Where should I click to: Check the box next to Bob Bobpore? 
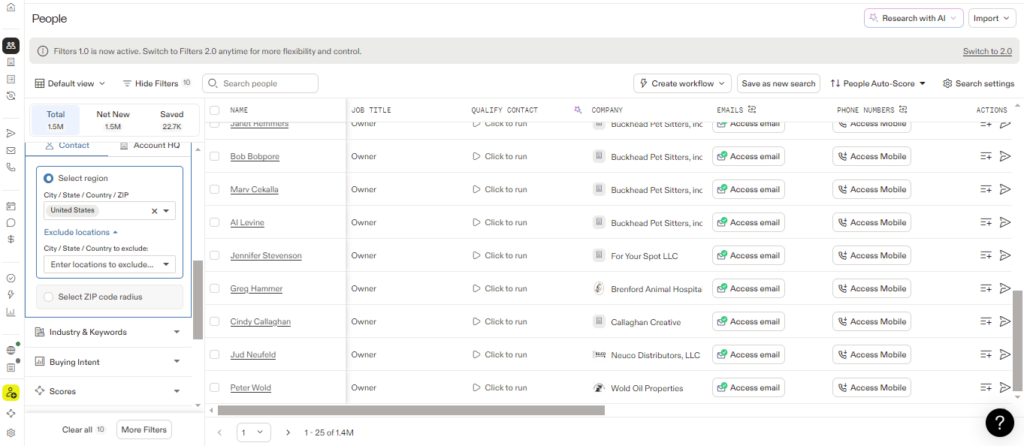(x=214, y=156)
